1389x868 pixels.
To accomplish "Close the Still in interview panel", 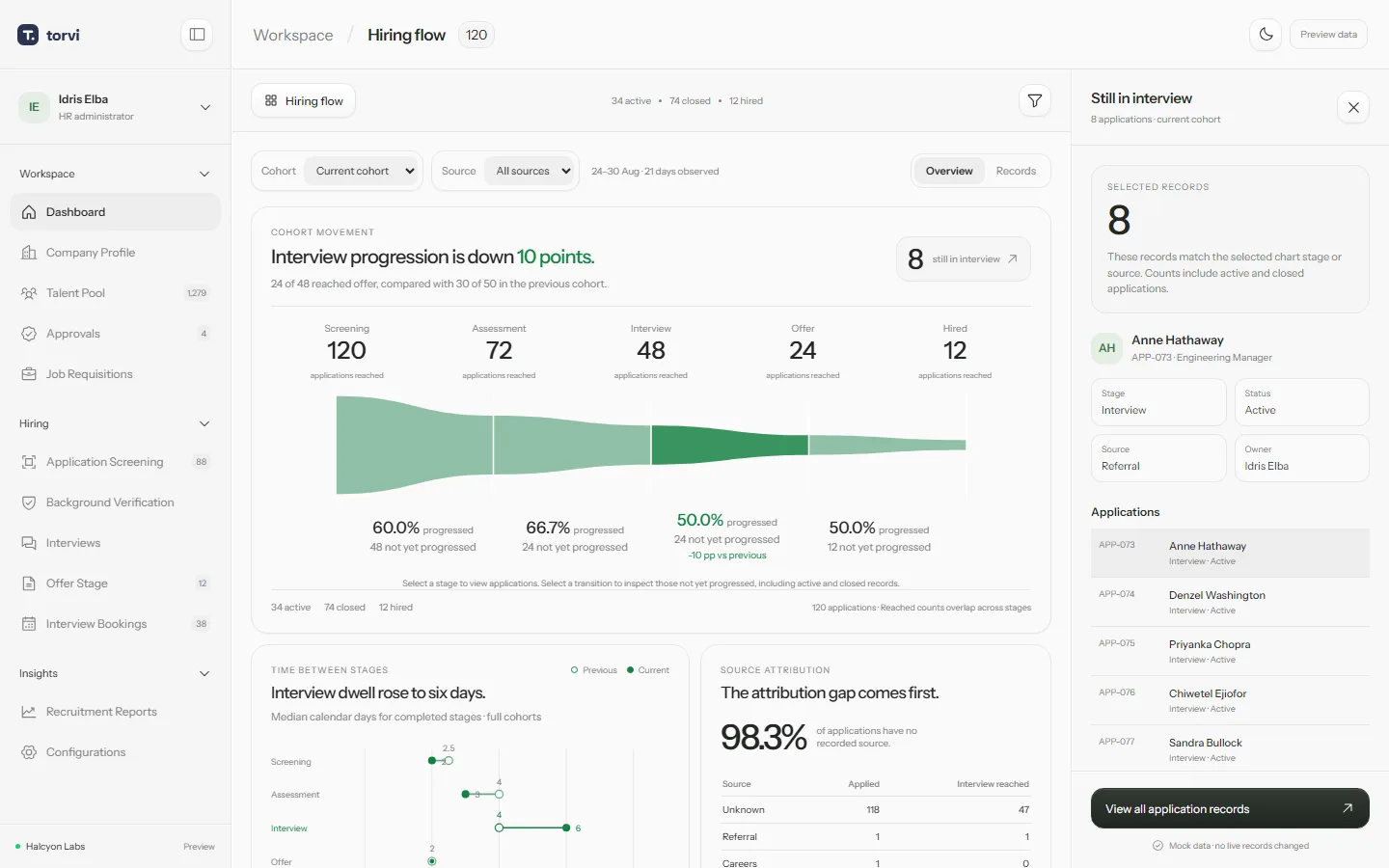I will [1353, 107].
